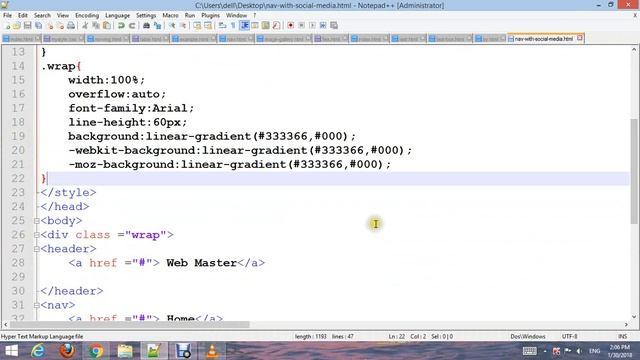This screenshot has width=640, height=360.
Task: Create a new document via toolbar
Action: pos(7,25)
